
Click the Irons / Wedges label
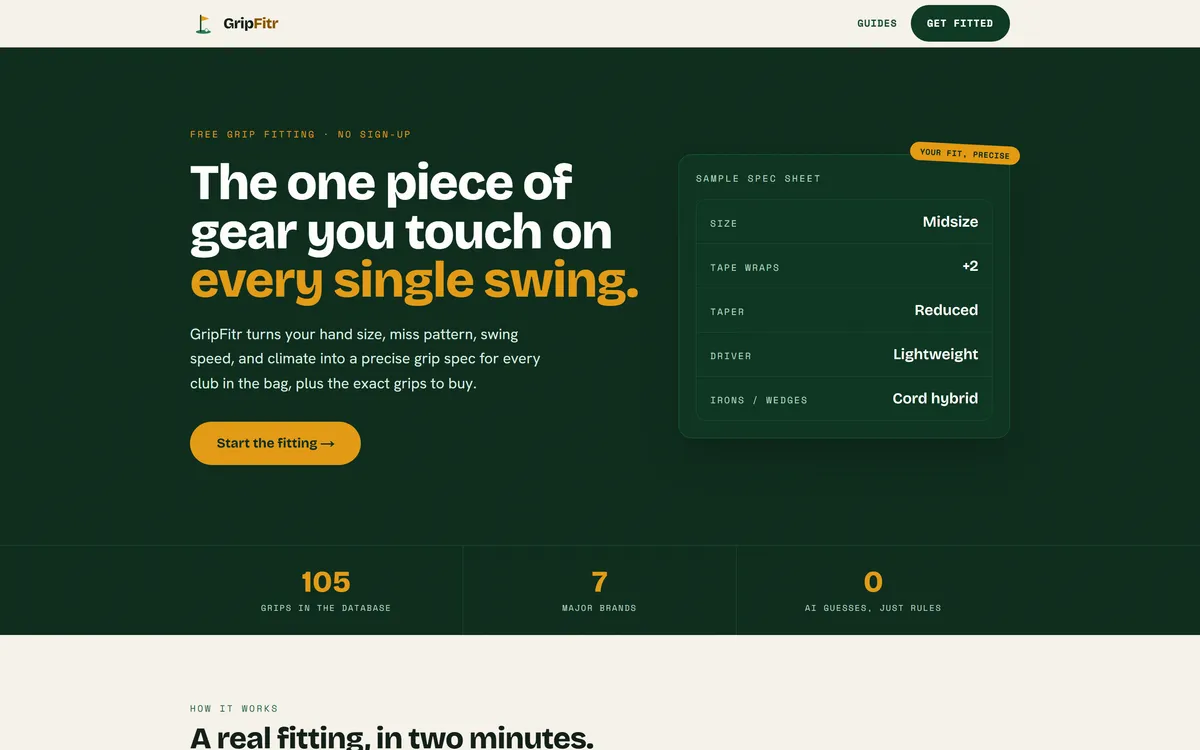tap(759, 399)
